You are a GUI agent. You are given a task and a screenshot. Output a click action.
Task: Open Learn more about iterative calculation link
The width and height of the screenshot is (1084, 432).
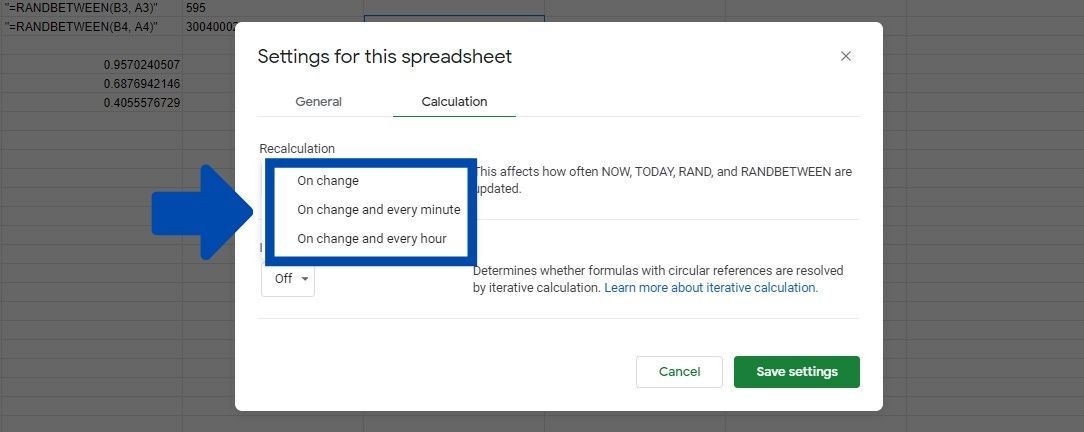[x=711, y=287]
